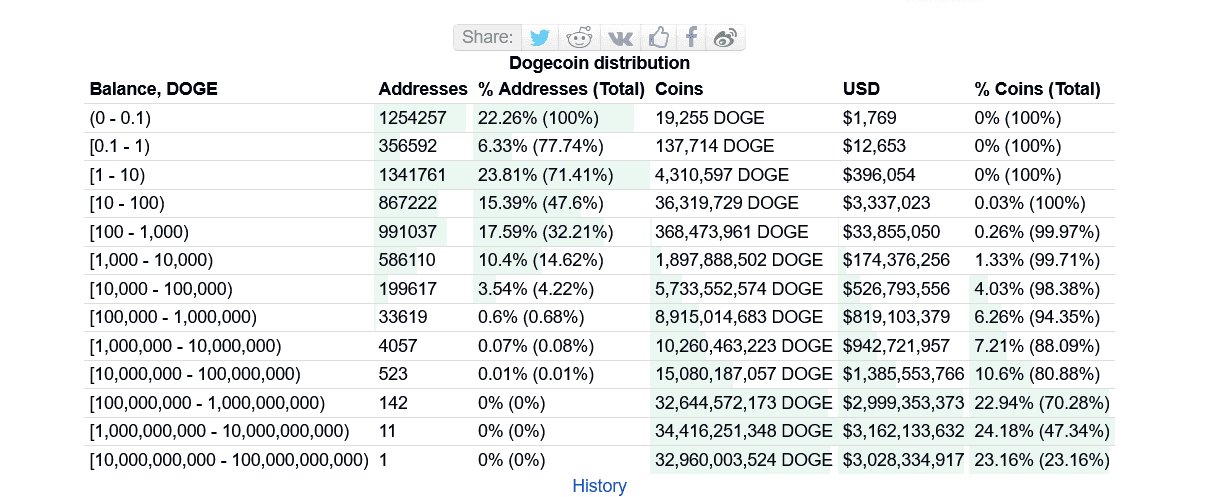Share the page on Facebook
1223x497 pixels.
[691, 38]
